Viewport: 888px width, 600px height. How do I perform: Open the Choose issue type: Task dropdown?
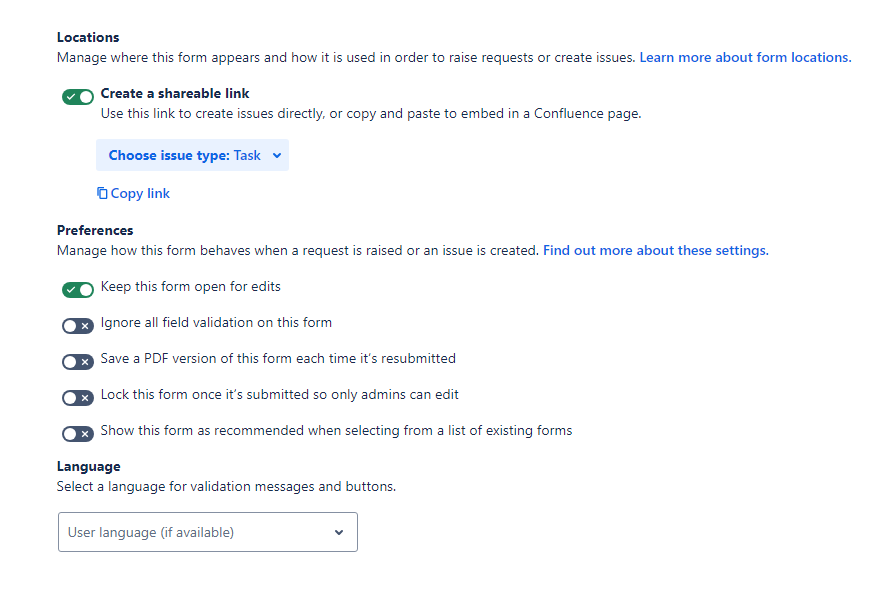192,155
